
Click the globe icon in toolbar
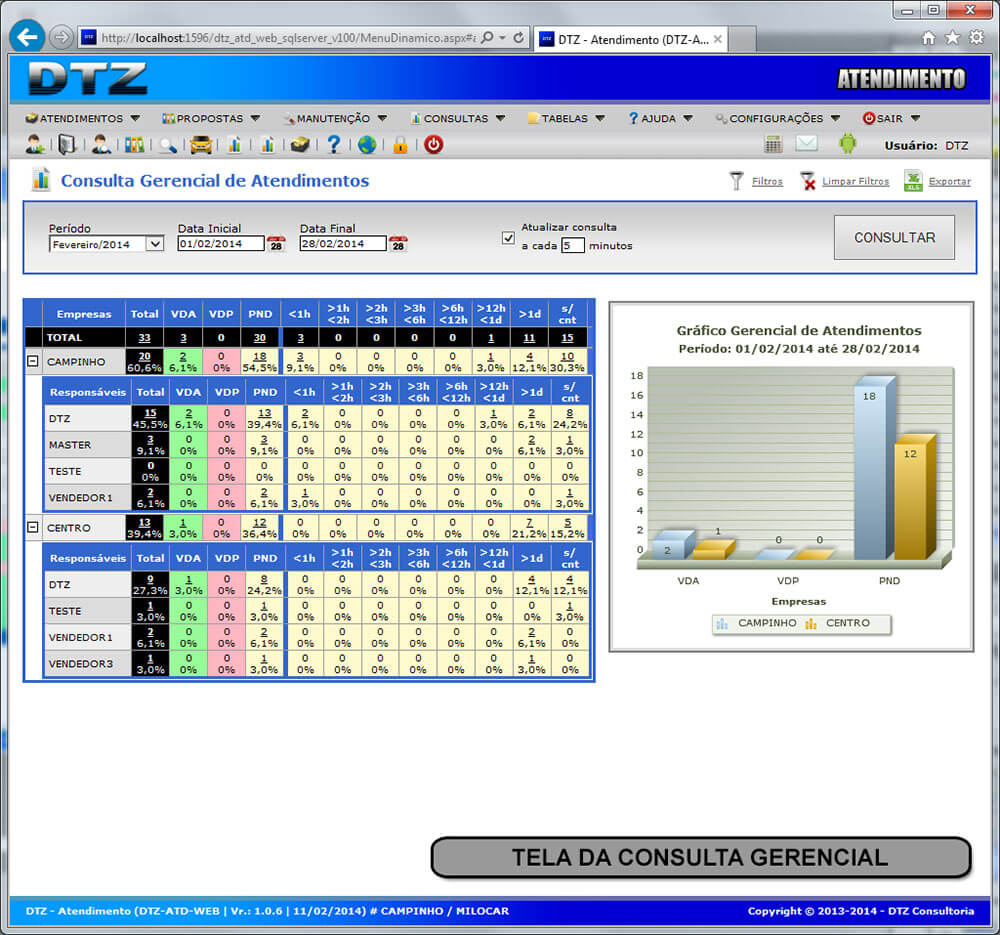tap(367, 145)
